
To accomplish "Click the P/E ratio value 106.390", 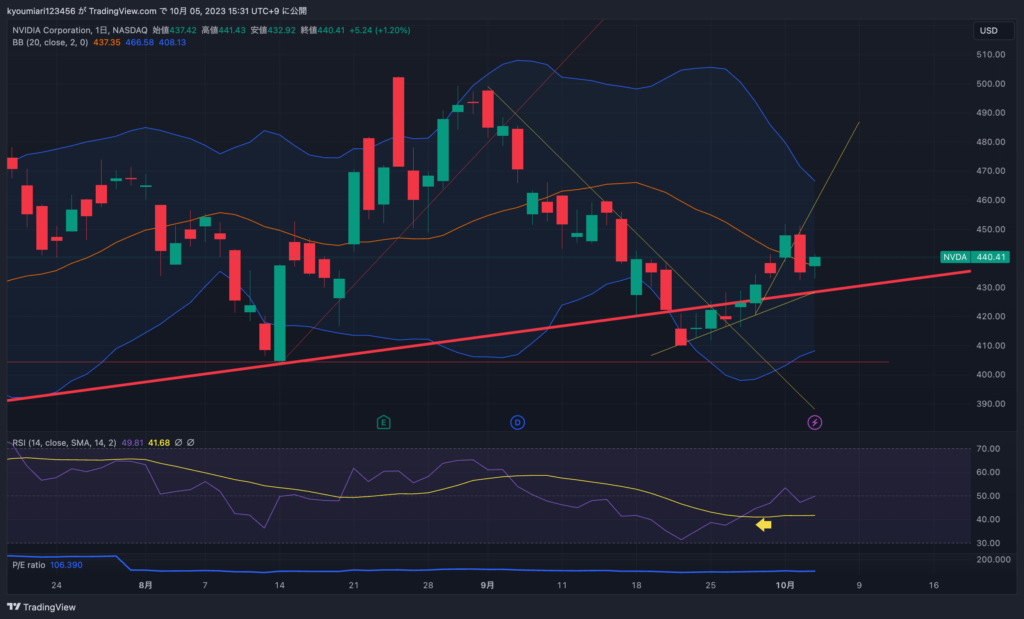I will point(67,565).
